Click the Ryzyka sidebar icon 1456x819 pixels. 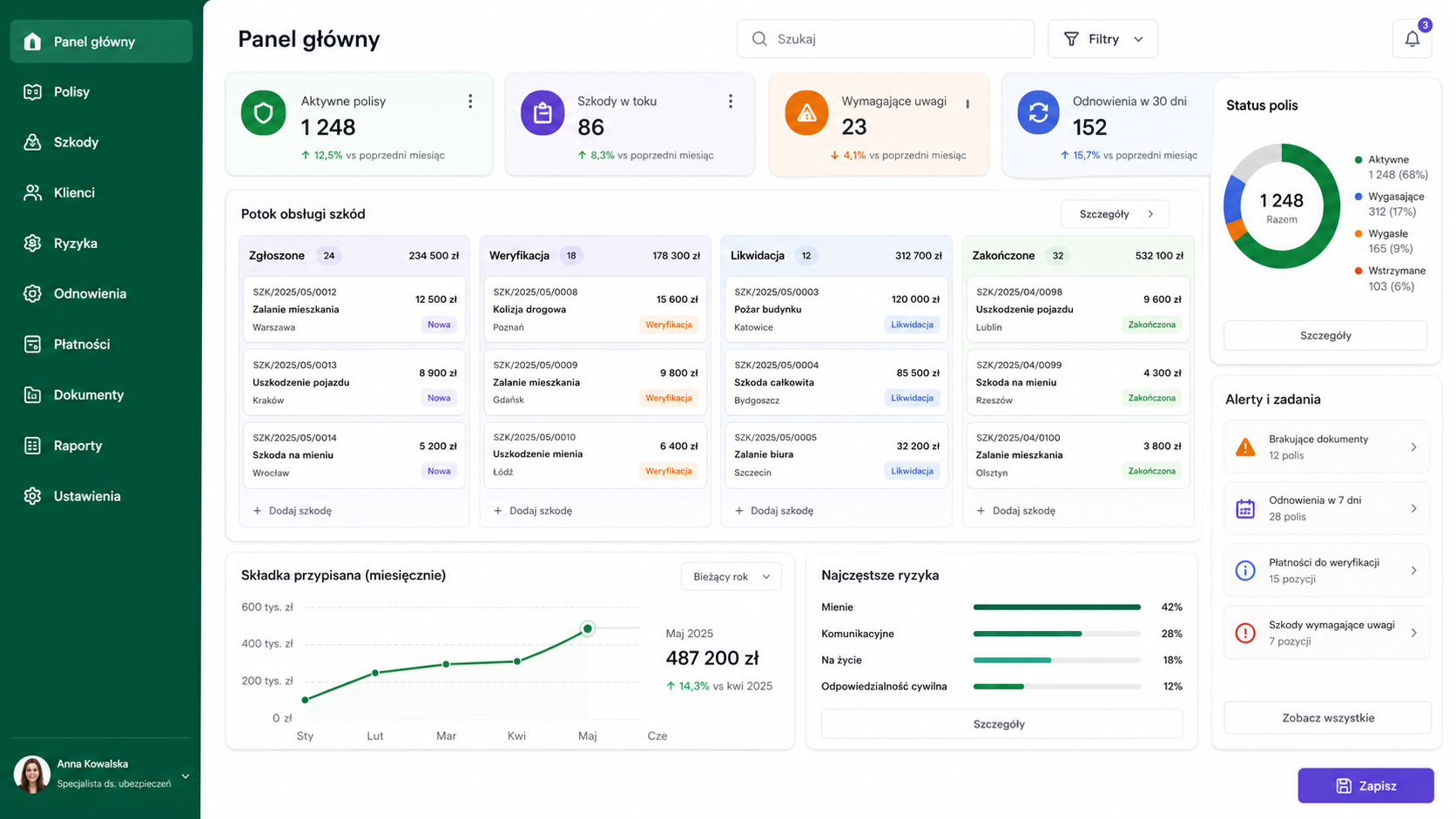32,243
